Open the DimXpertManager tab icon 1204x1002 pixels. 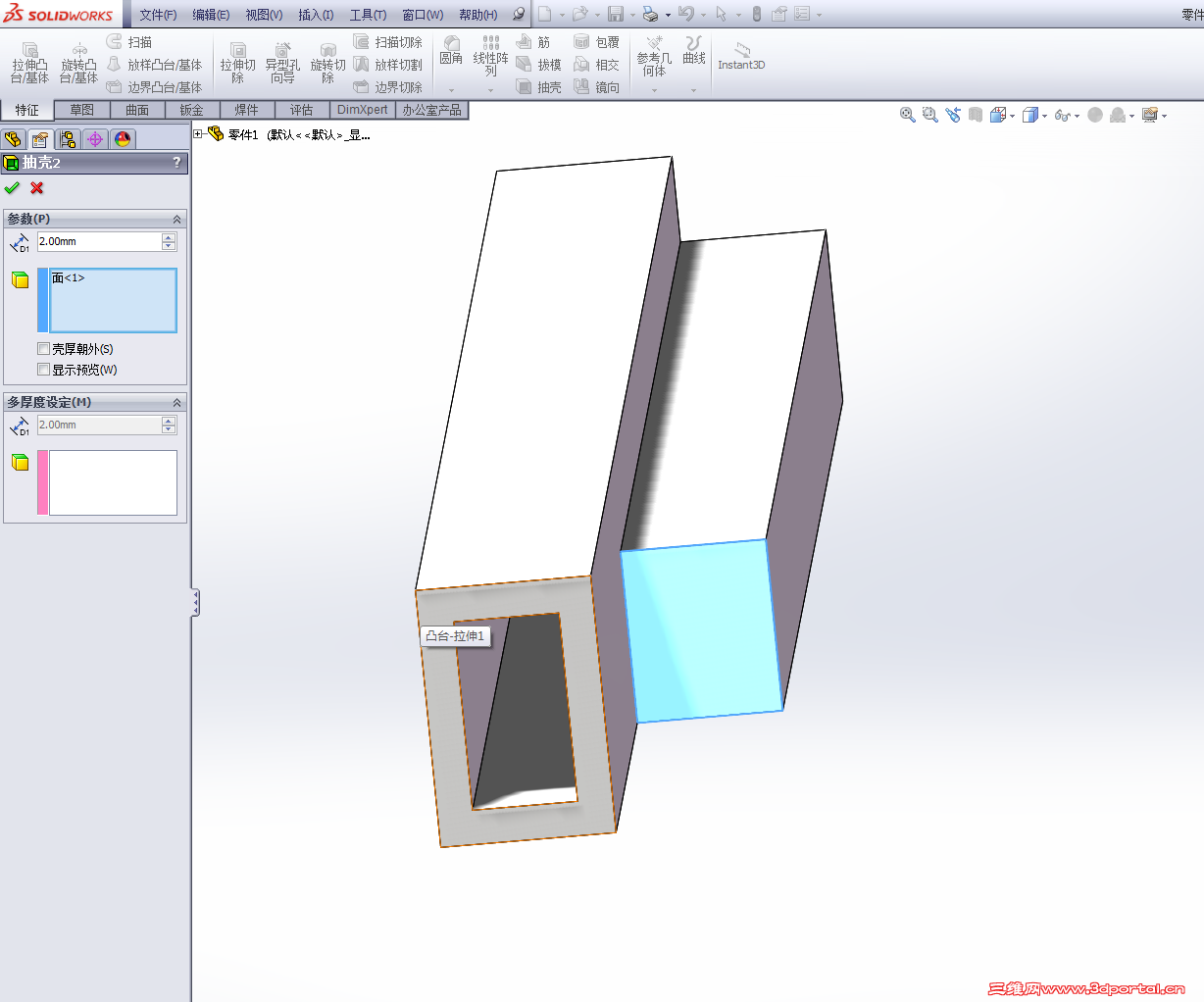95,139
